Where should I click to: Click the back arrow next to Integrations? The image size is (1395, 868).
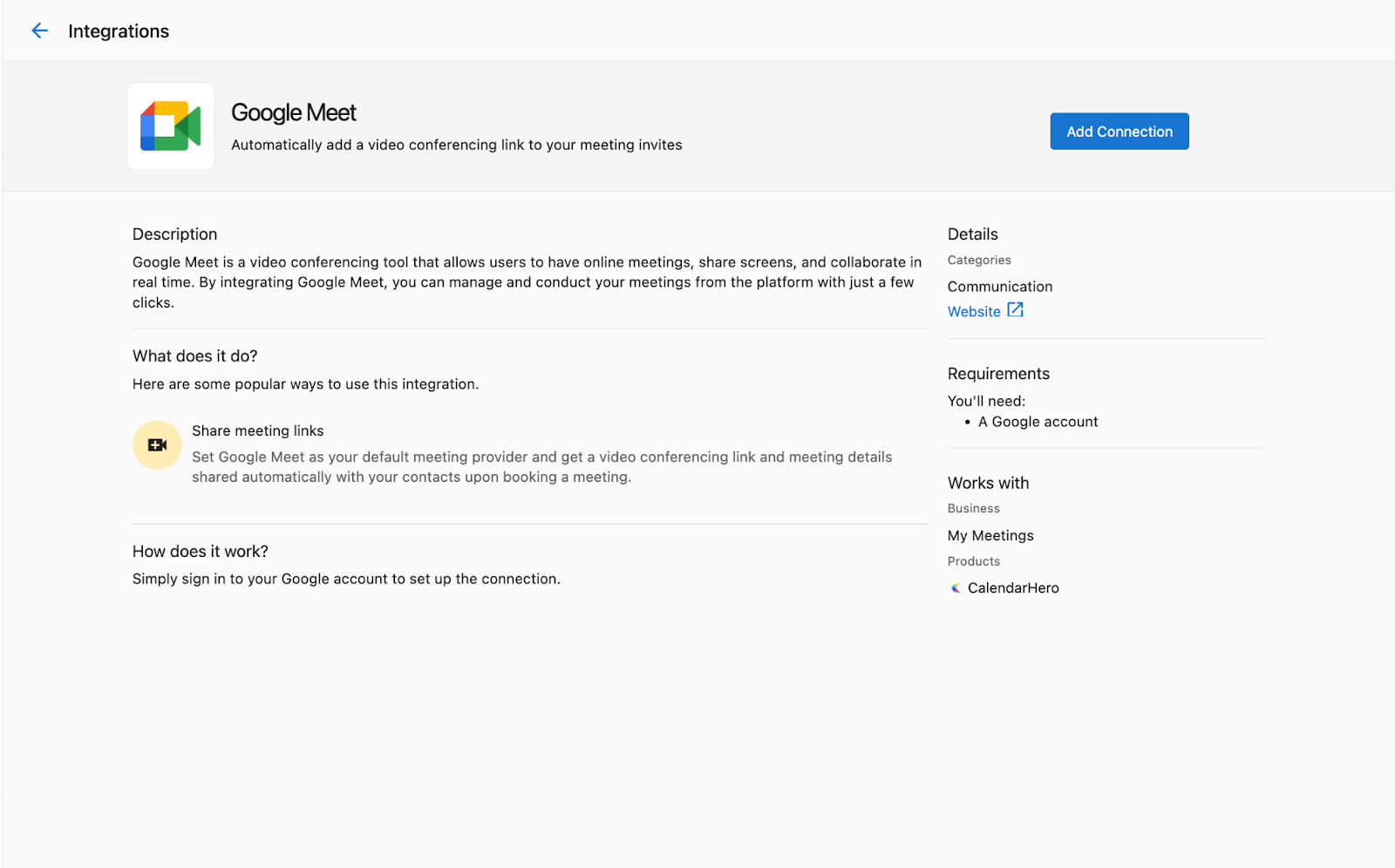tap(39, 31)
